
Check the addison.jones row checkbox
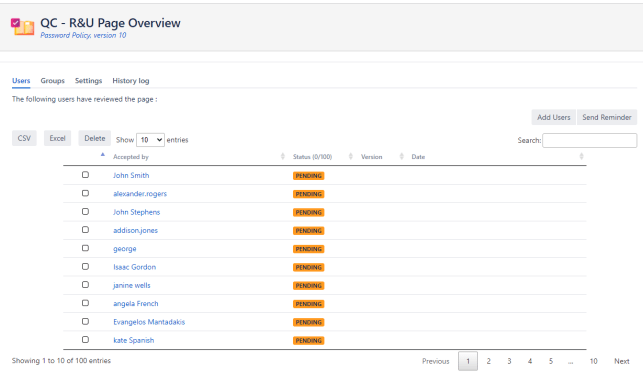(85, 230)
